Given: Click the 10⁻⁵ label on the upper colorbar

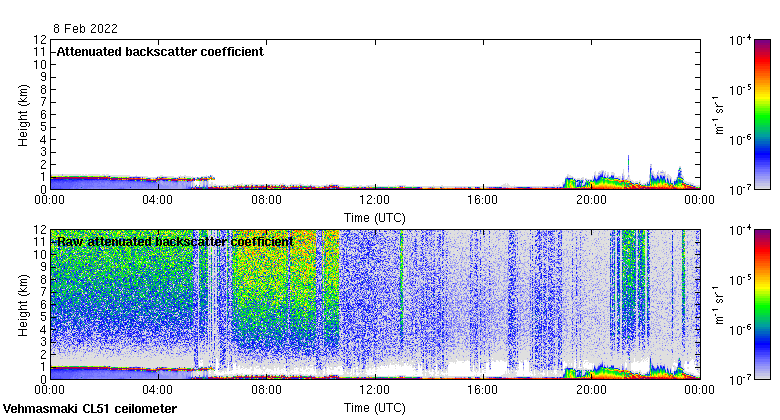Looking at the screenshot, I should tap(740, 90).
